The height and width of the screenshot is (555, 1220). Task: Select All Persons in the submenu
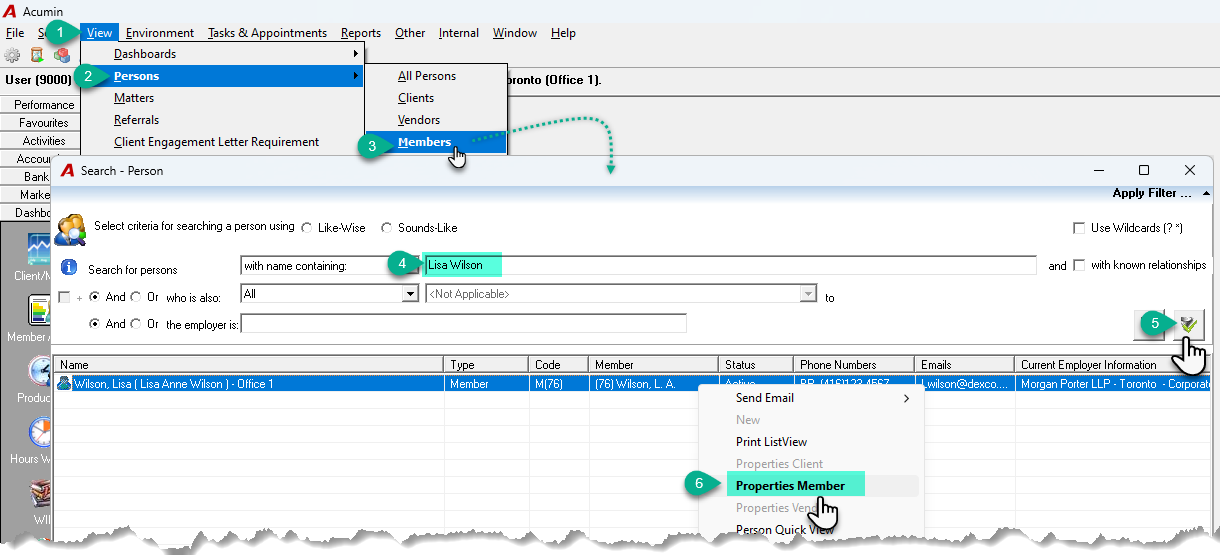click(427, 76)
